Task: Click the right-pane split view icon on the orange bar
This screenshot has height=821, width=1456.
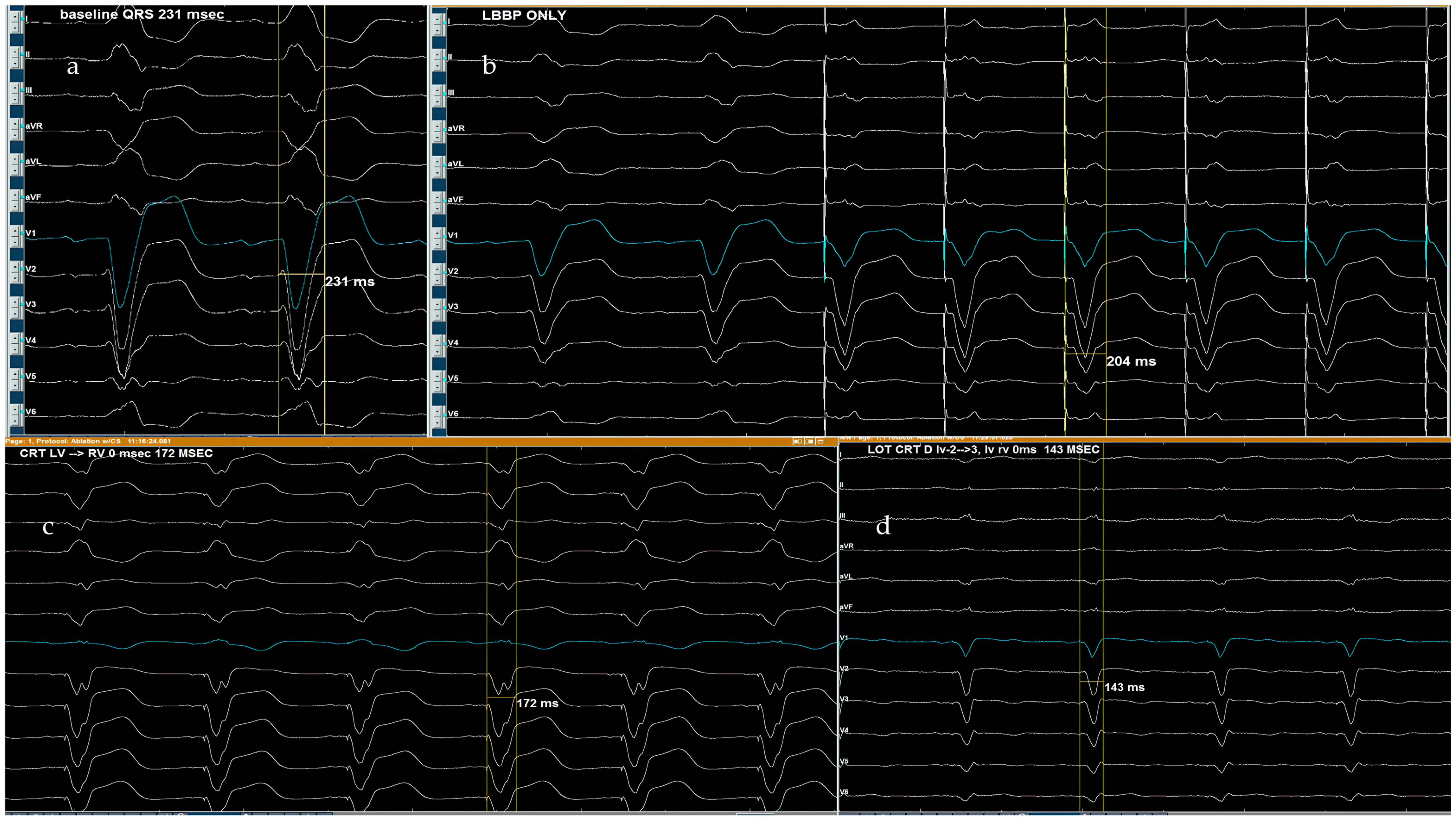Action: 809,442
